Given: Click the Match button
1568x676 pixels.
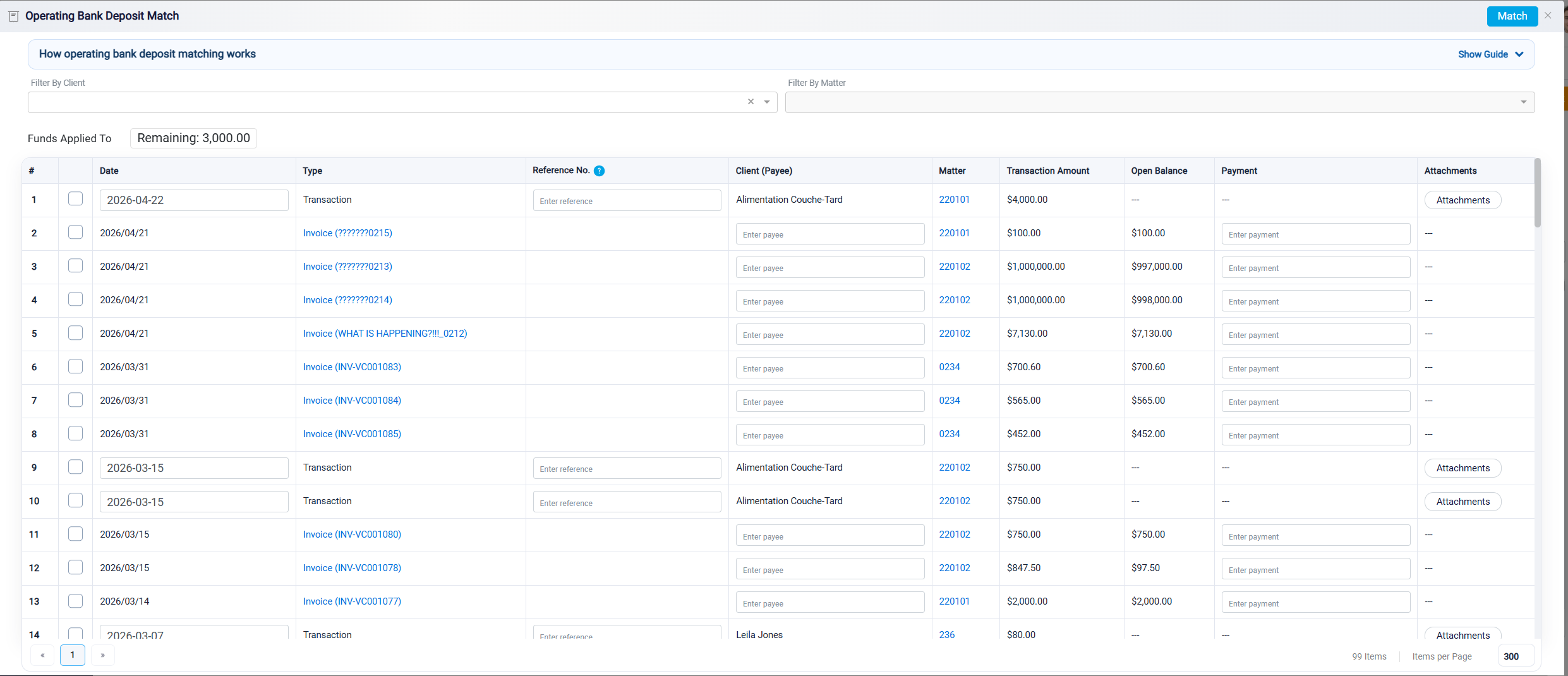Looking at the screenshot, I should [1512, 16].
